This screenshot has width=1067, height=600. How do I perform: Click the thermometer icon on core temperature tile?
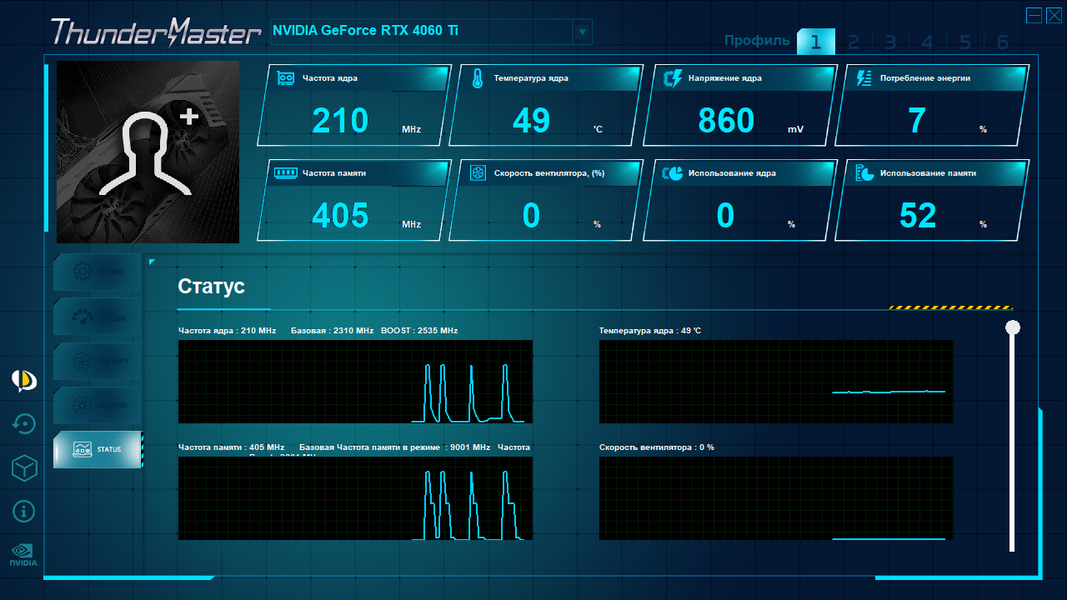pos(477,79)
